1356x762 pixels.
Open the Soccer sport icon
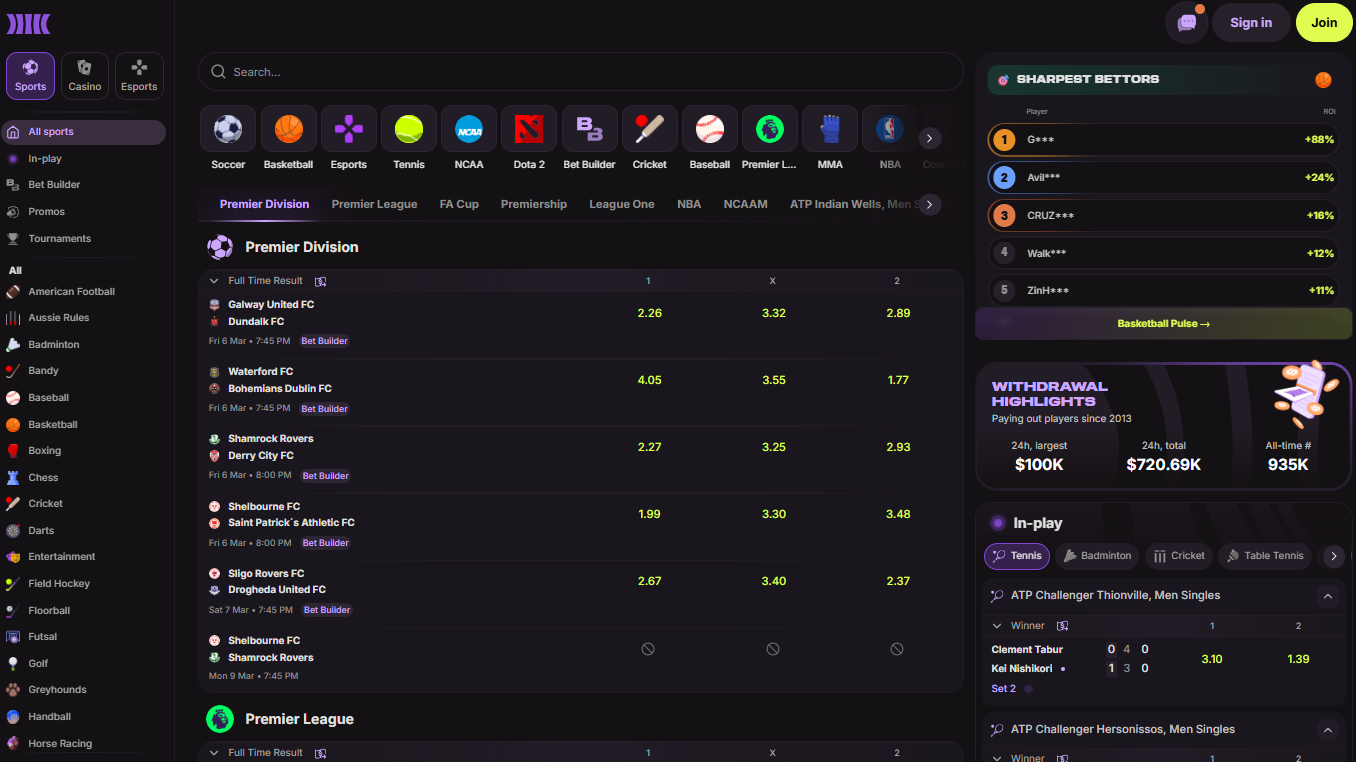click(228, 130)
